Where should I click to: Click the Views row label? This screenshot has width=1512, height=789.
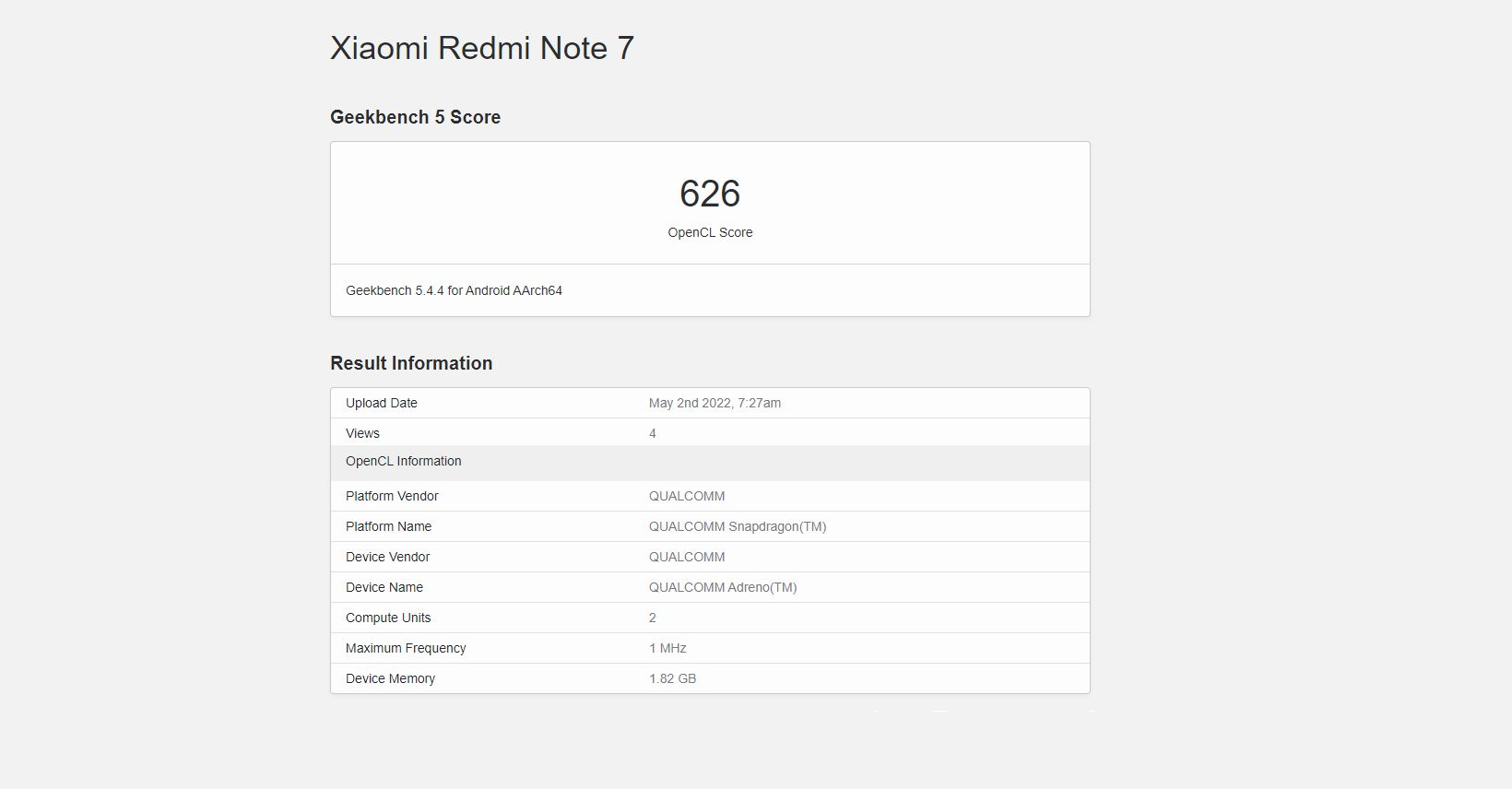[362, 433]
